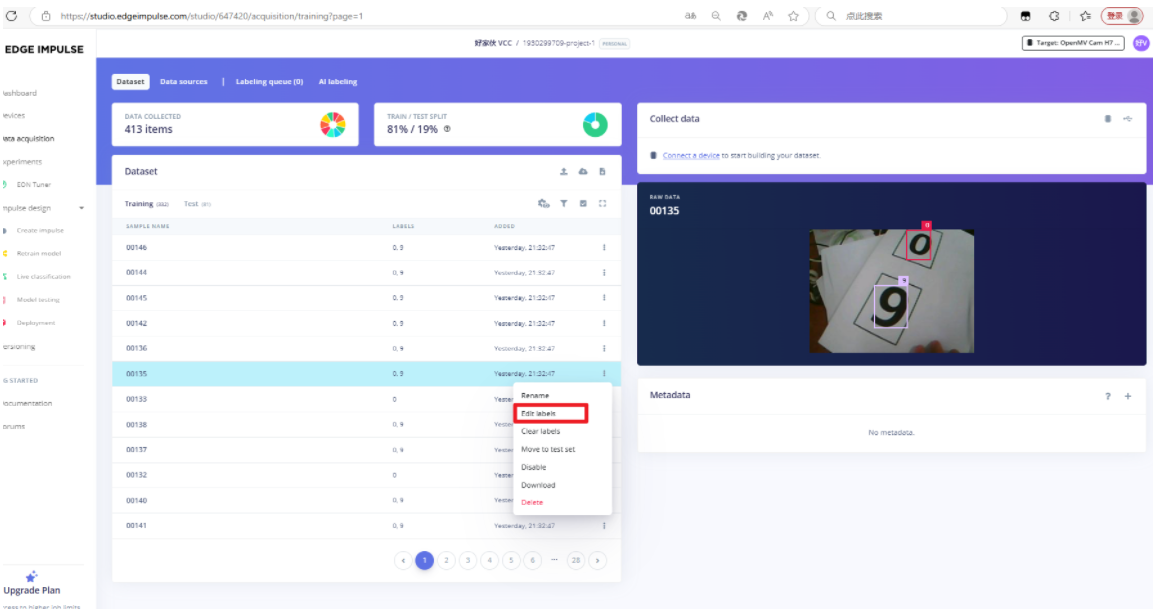Open the Upgrade Plan star icon
Image resolution: width=1157 pixels, height=616 pixels.
point(31,577)
